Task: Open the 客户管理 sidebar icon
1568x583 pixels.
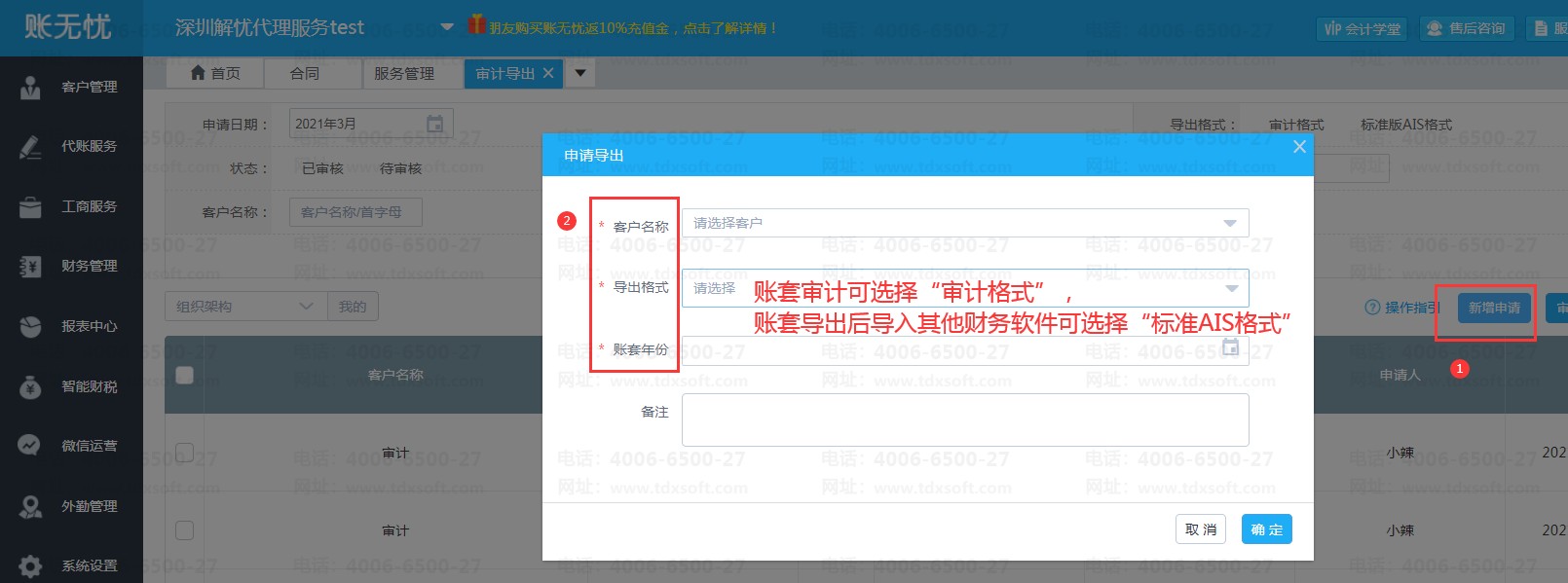Action: click(x=30, y=88)
